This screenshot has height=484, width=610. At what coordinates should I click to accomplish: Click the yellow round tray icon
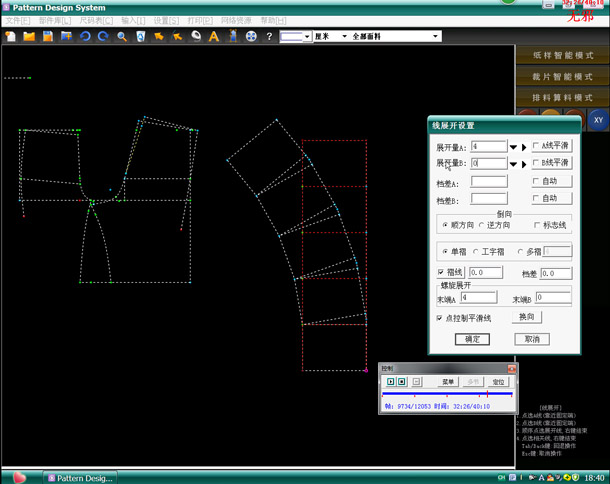[x=568, y=477]
